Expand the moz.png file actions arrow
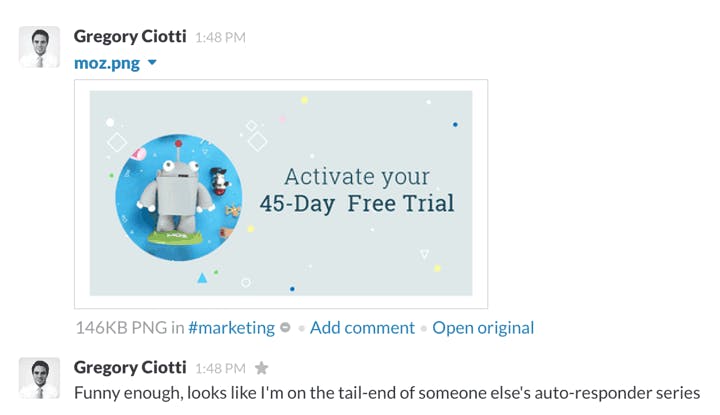 [152, 63]
